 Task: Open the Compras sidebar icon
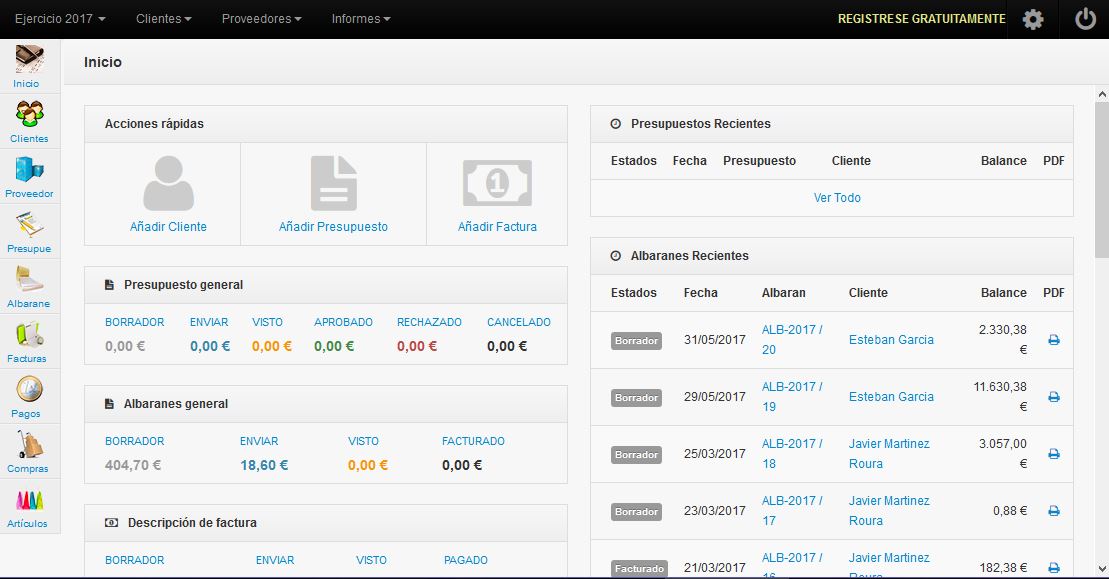pos(29,445)
